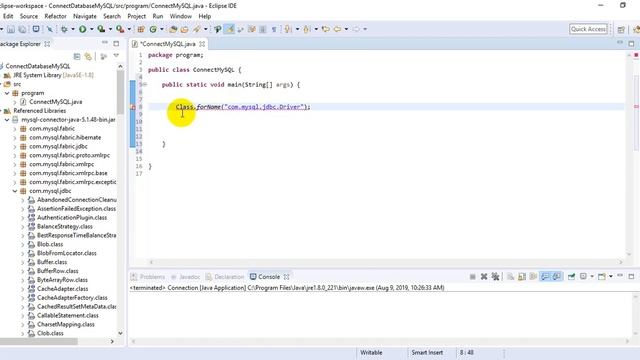Open the Project menu
Viewport: 640px width, 360px height.
tap(136, 16)
